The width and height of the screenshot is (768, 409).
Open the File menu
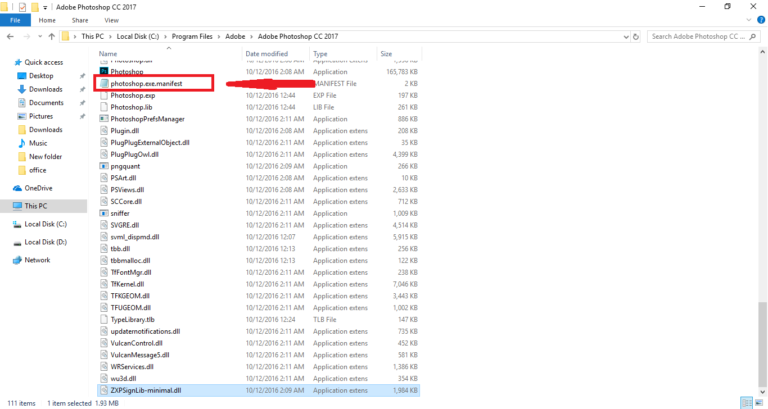(15, 19)
